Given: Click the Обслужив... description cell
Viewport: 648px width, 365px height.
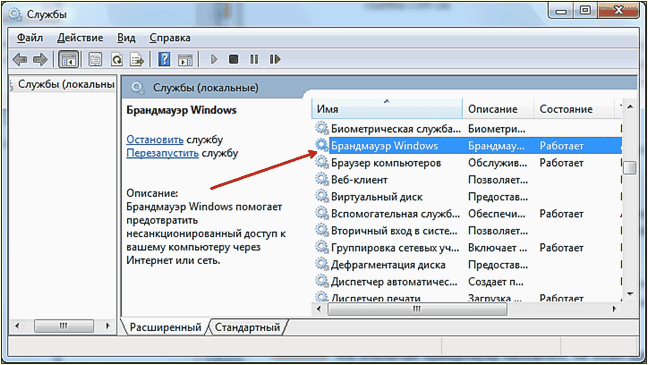Looking at the screenshot, I should pyautogui.click(x=498, y=162).
